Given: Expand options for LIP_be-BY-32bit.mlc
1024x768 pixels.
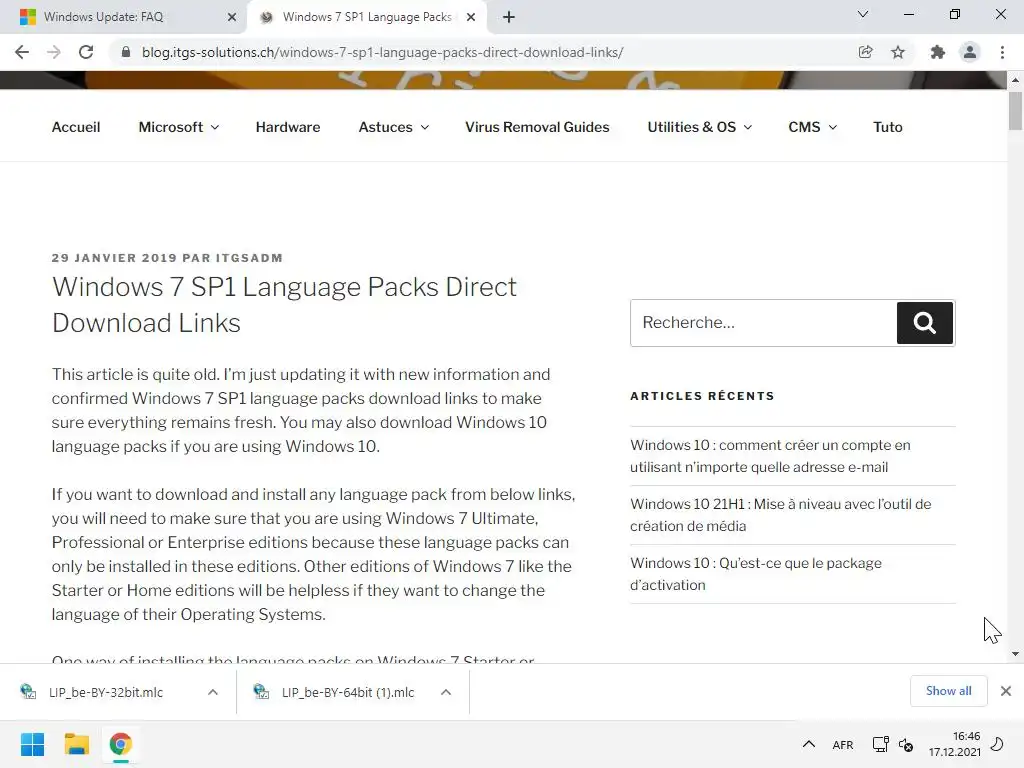Looking at the screenshot, I should click(213, 692).
